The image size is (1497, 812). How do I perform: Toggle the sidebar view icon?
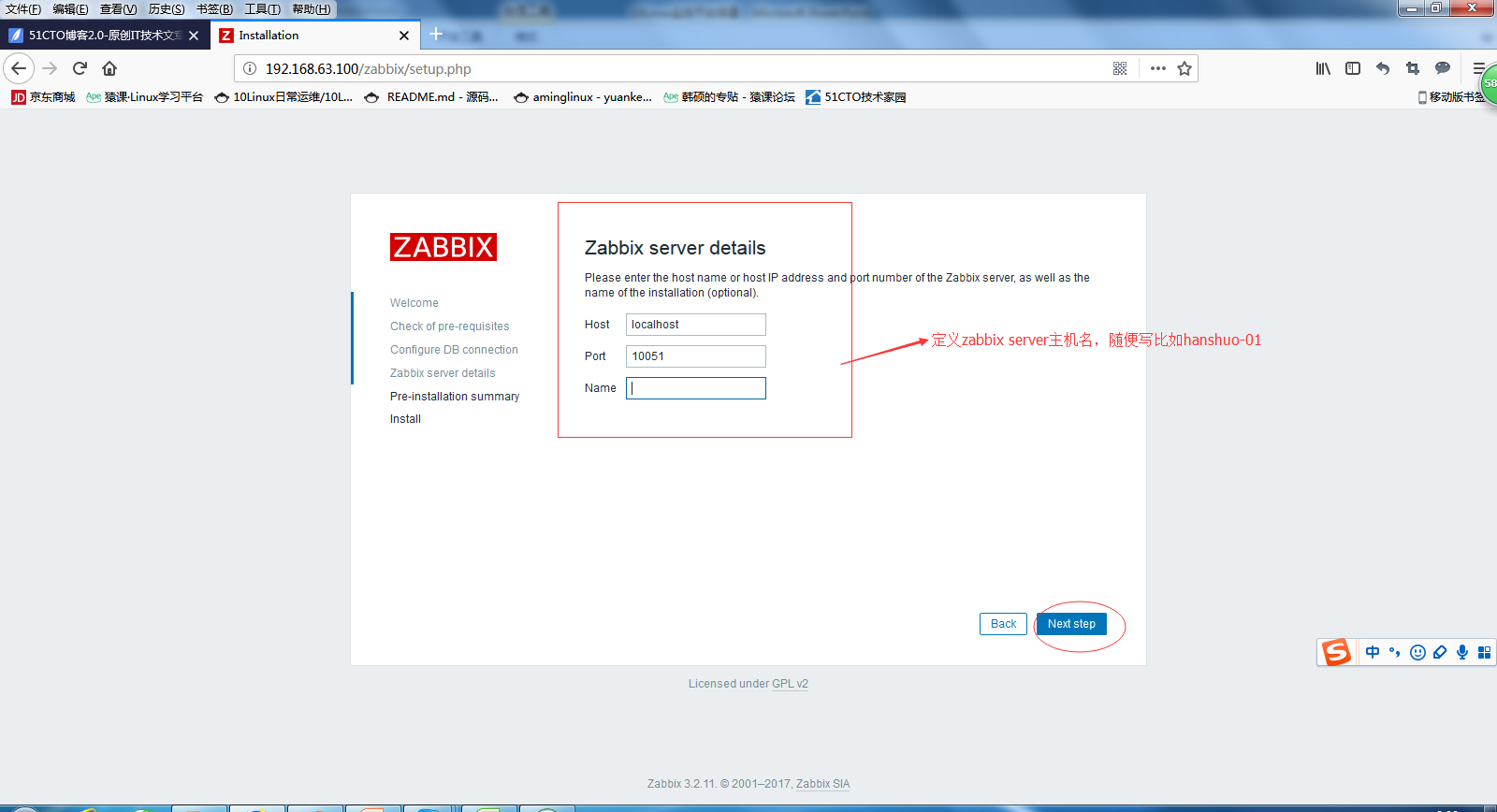(1353, 68)
